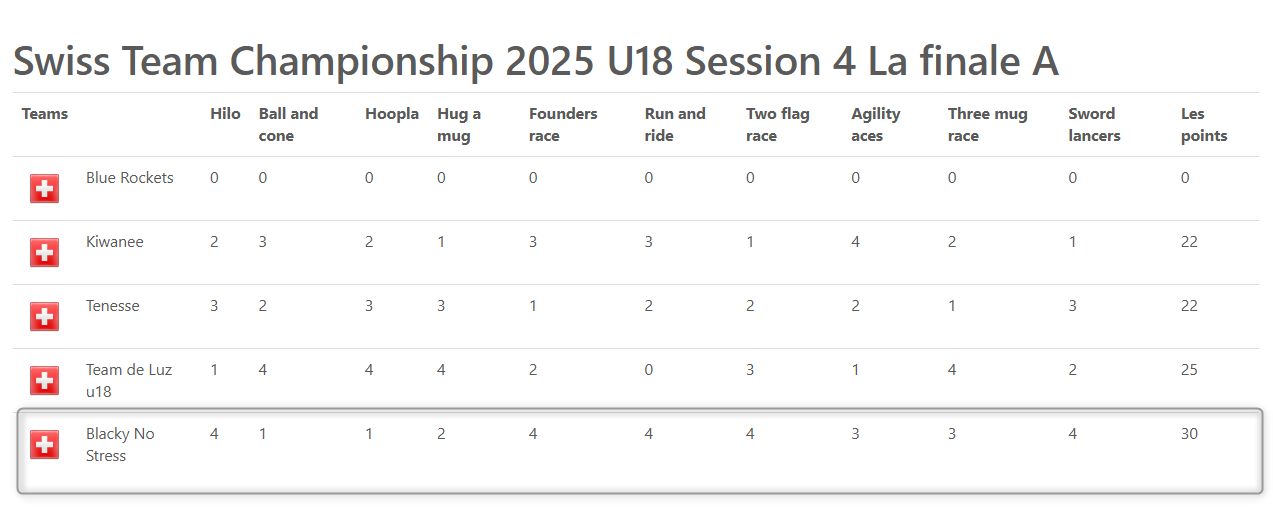Click the flag icon for Team de Luz u18
The height and width of the screenshot is (513, 1273).
click(x=44, y=380)
